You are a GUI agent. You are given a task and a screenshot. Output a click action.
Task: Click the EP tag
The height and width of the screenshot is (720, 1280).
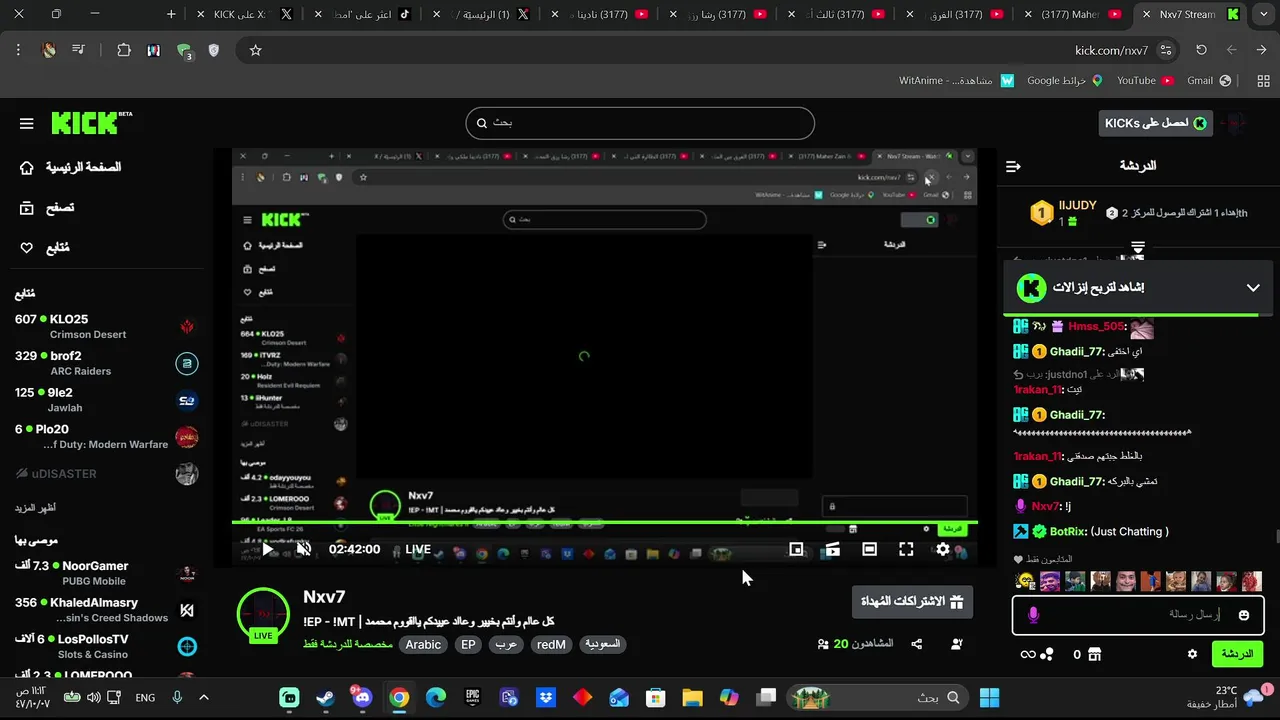[468, 645]
